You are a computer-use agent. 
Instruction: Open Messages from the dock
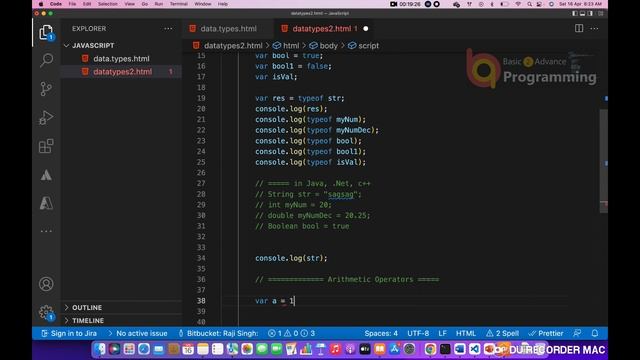pyautogui.click(x=262, y=349)
